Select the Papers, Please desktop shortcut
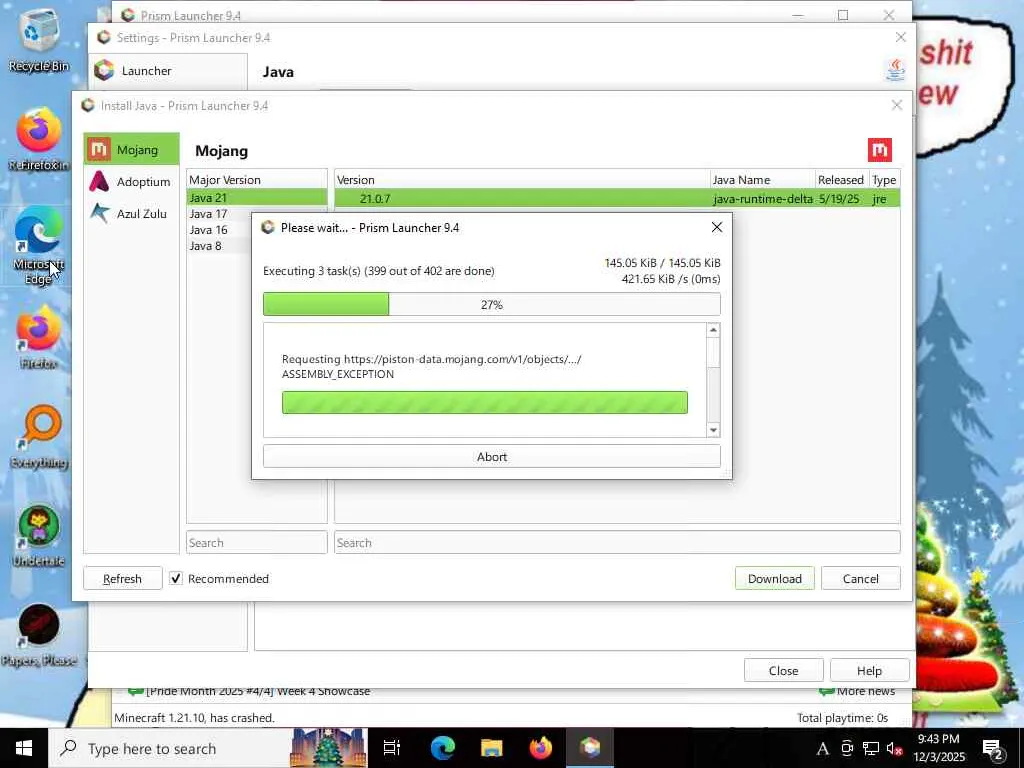The width and height of the screenshot is (1024, 768). (39, 636)
